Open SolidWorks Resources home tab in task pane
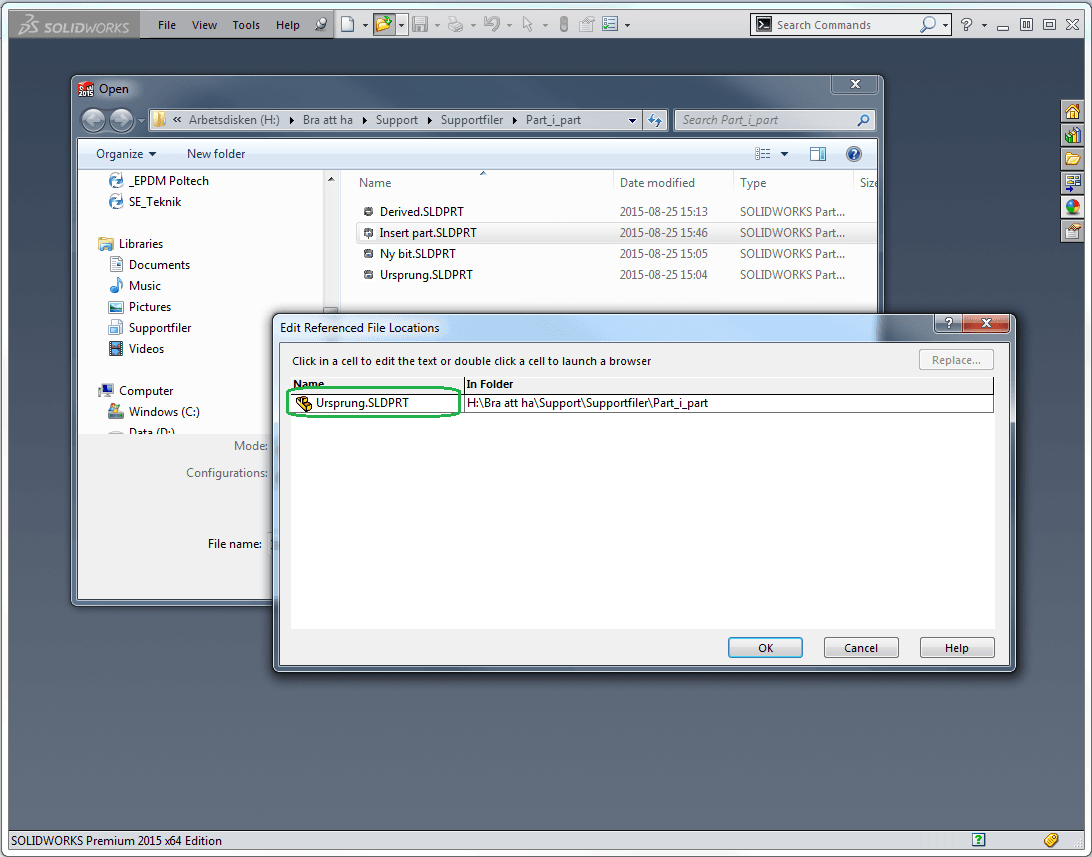The image size is (1092, 857). [x=1072, y=111]
